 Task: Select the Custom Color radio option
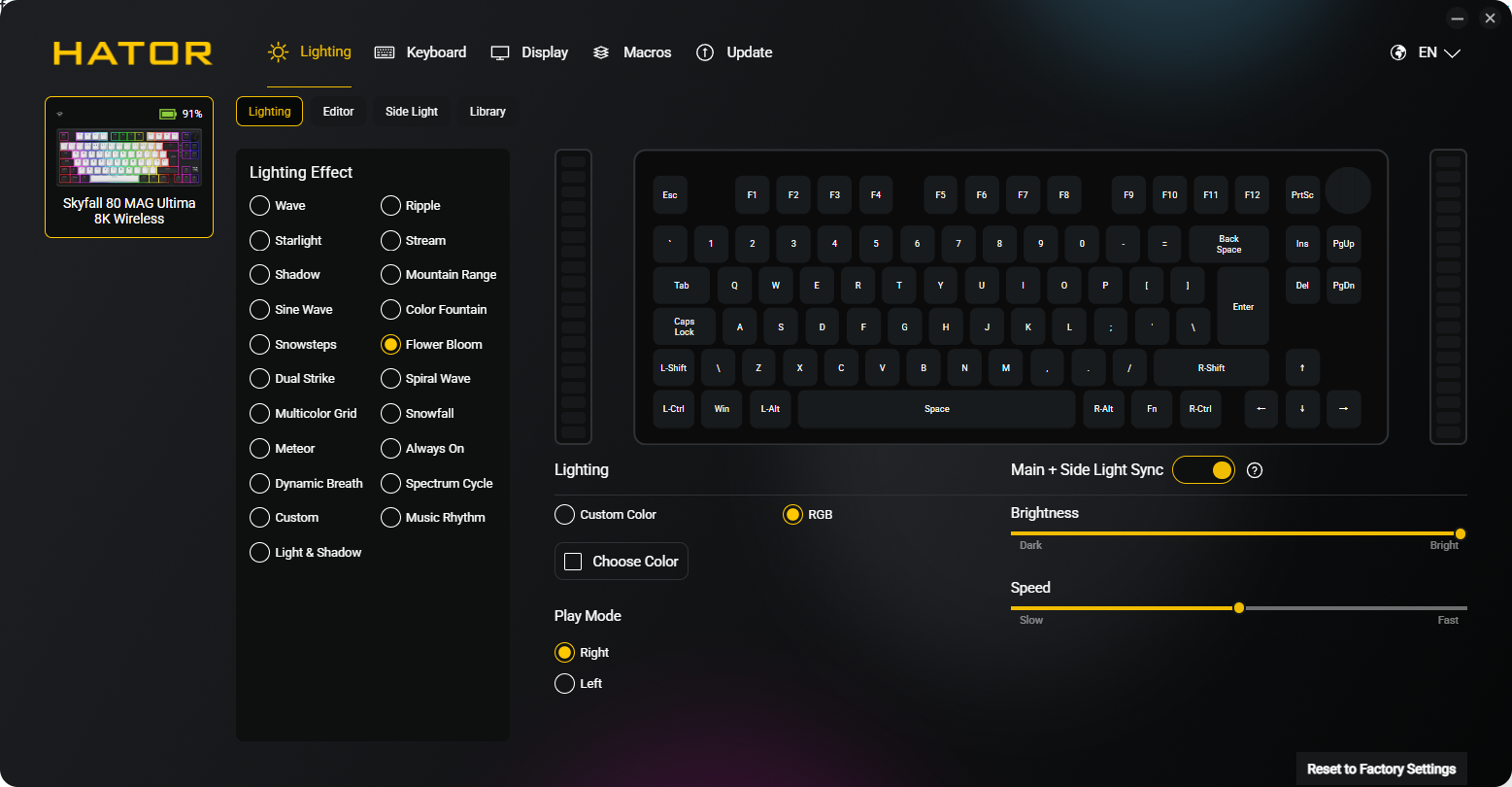606,514
